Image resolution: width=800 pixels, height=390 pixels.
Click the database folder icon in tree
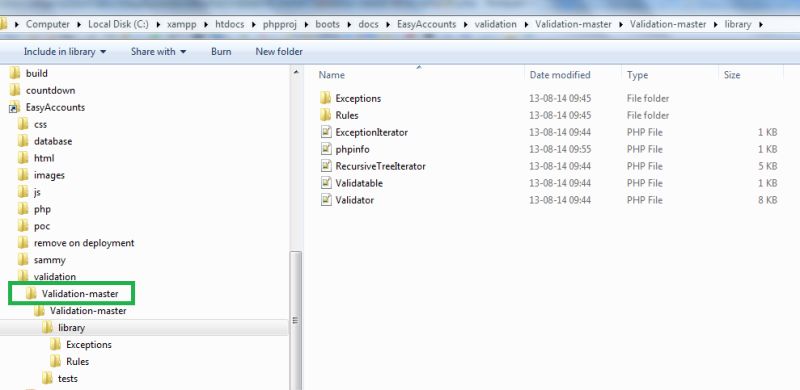click(x=23, y=141)
